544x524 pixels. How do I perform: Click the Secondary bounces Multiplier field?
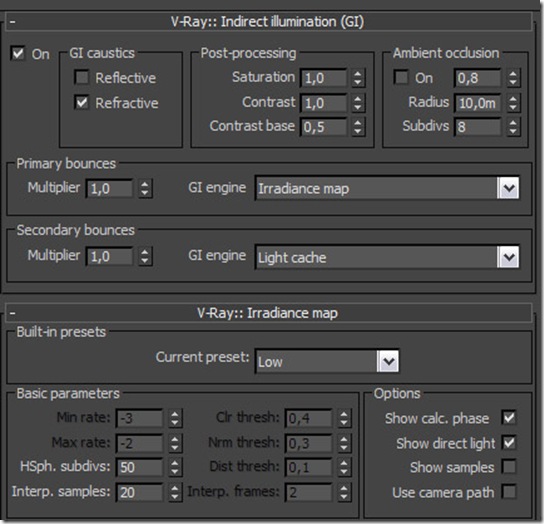pyautogui.click(x=109, y=256)
